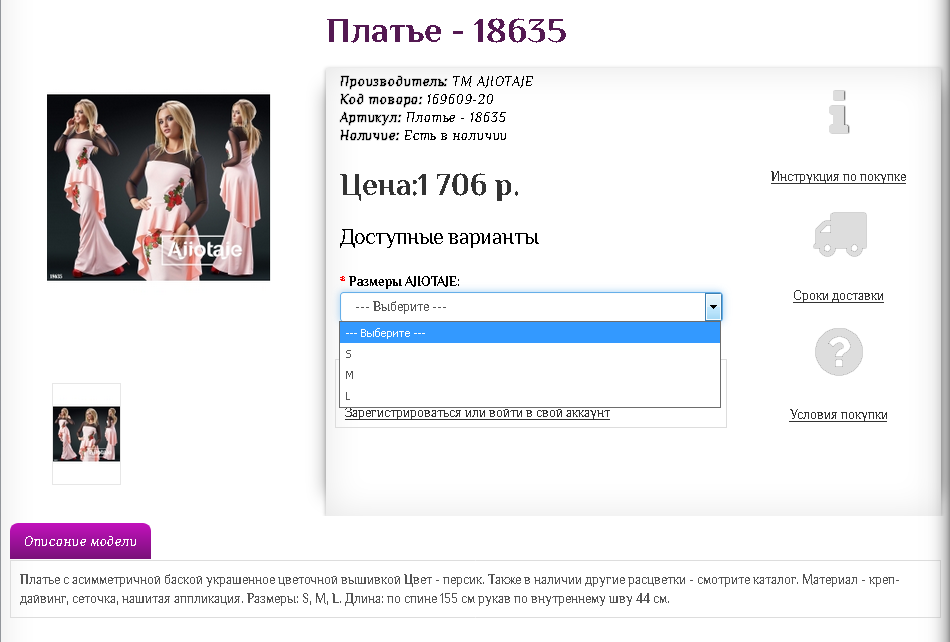Click the price text Цена:1 706 р.

[x=430, y=185]
